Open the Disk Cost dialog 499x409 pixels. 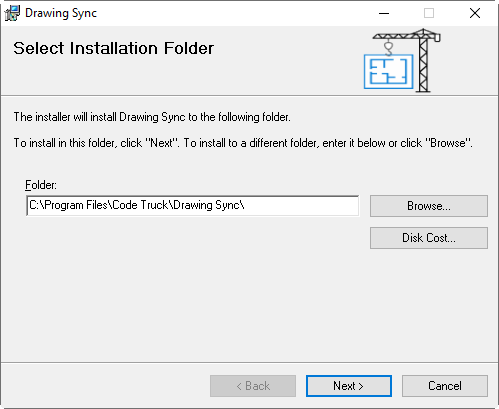(x=429, y=238)
